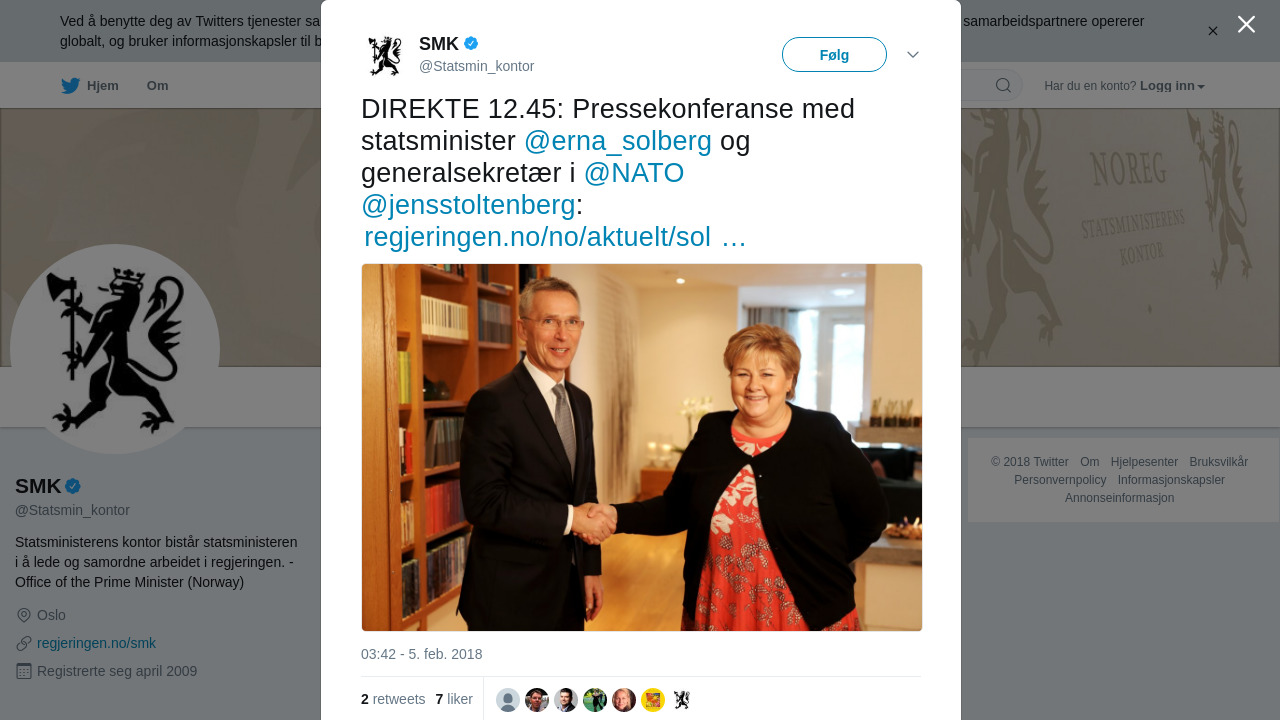Click the search magnifier icon
The image size is (1280, 720).
click(1003, 85)
